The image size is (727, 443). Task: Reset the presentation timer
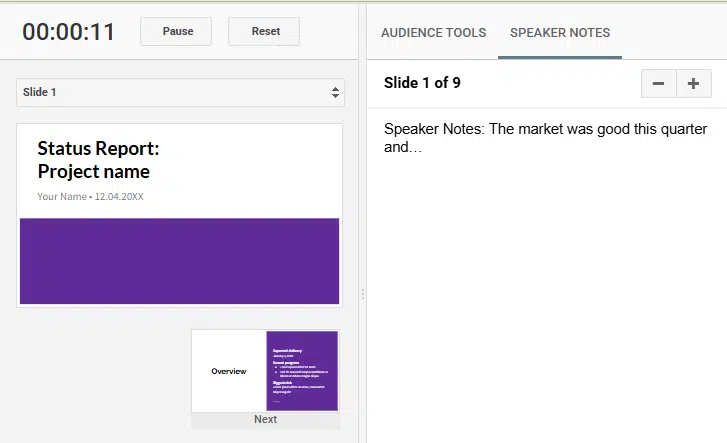(265, 31)
